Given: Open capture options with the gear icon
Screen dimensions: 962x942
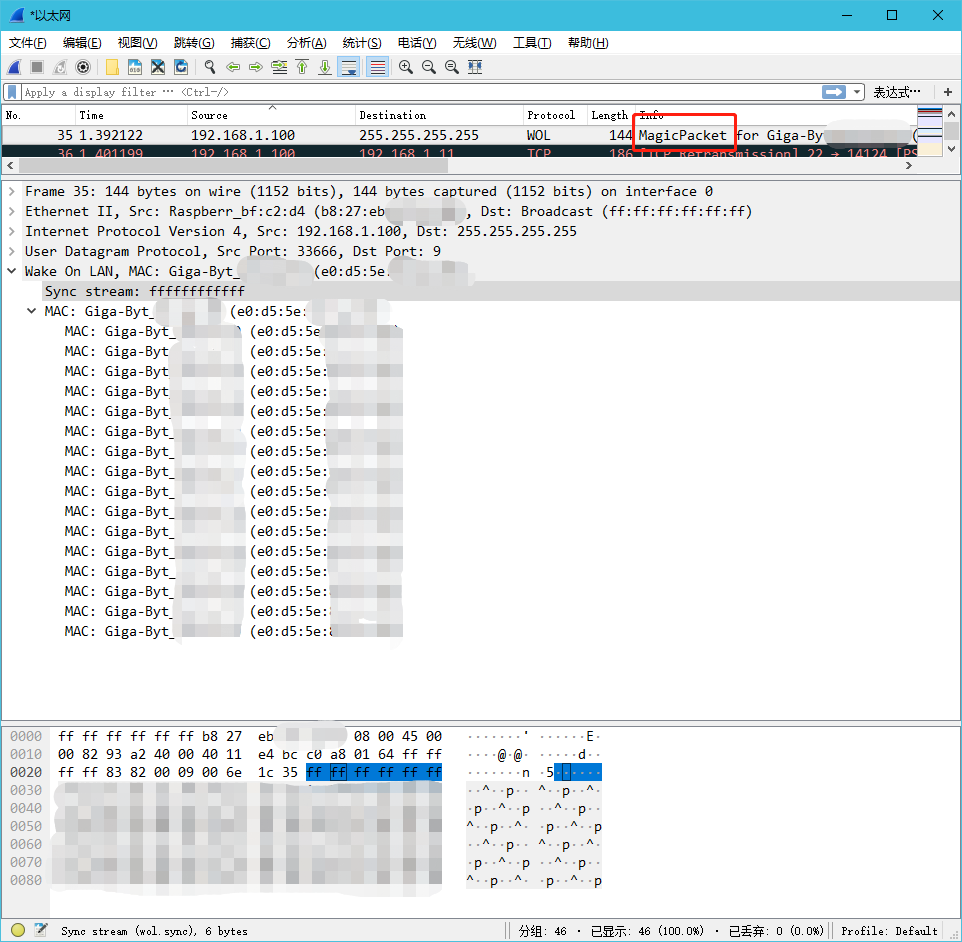Looking at the screenshot, I should (x=83, y=67).
